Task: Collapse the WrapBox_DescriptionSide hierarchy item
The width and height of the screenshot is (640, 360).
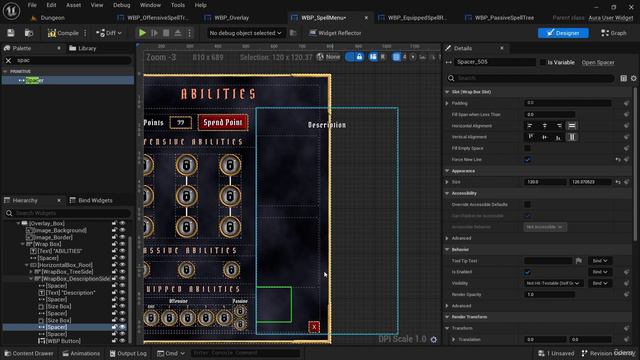Action: (31, 279)
